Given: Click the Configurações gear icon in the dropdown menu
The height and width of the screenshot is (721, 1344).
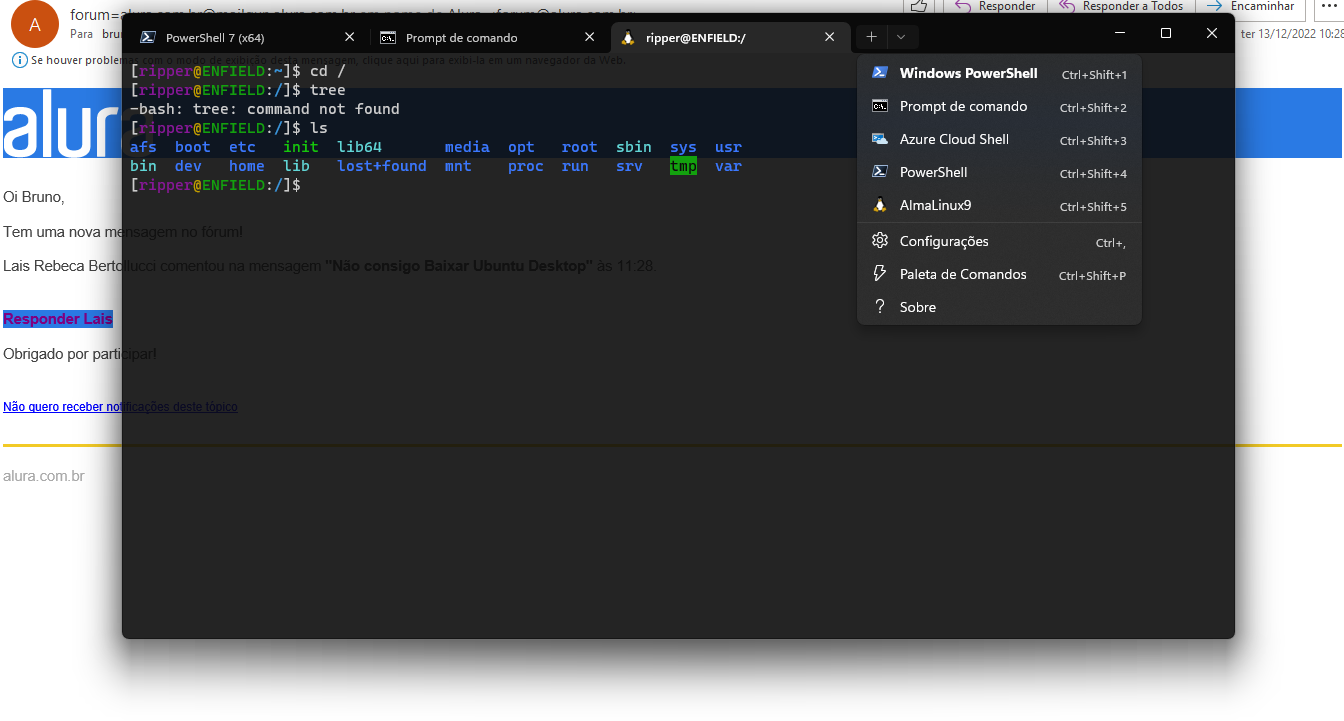Looking at the screenshot, I should pyautogui.click(x=880, y=241).
